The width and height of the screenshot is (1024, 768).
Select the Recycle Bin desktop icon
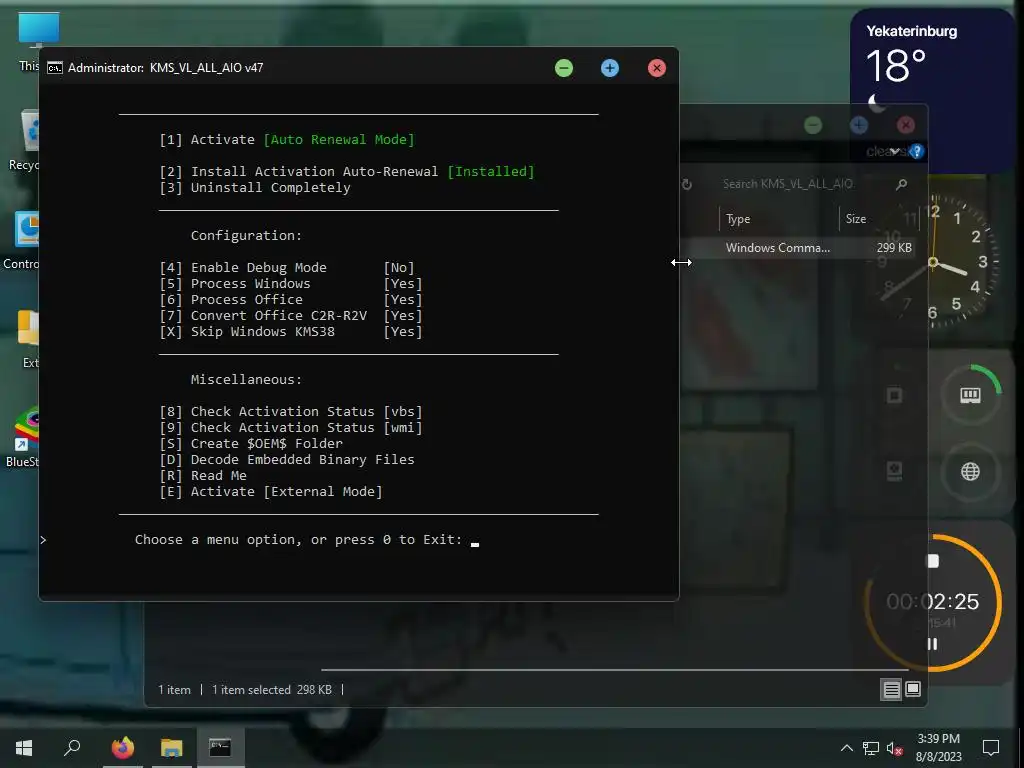point(25,140)
